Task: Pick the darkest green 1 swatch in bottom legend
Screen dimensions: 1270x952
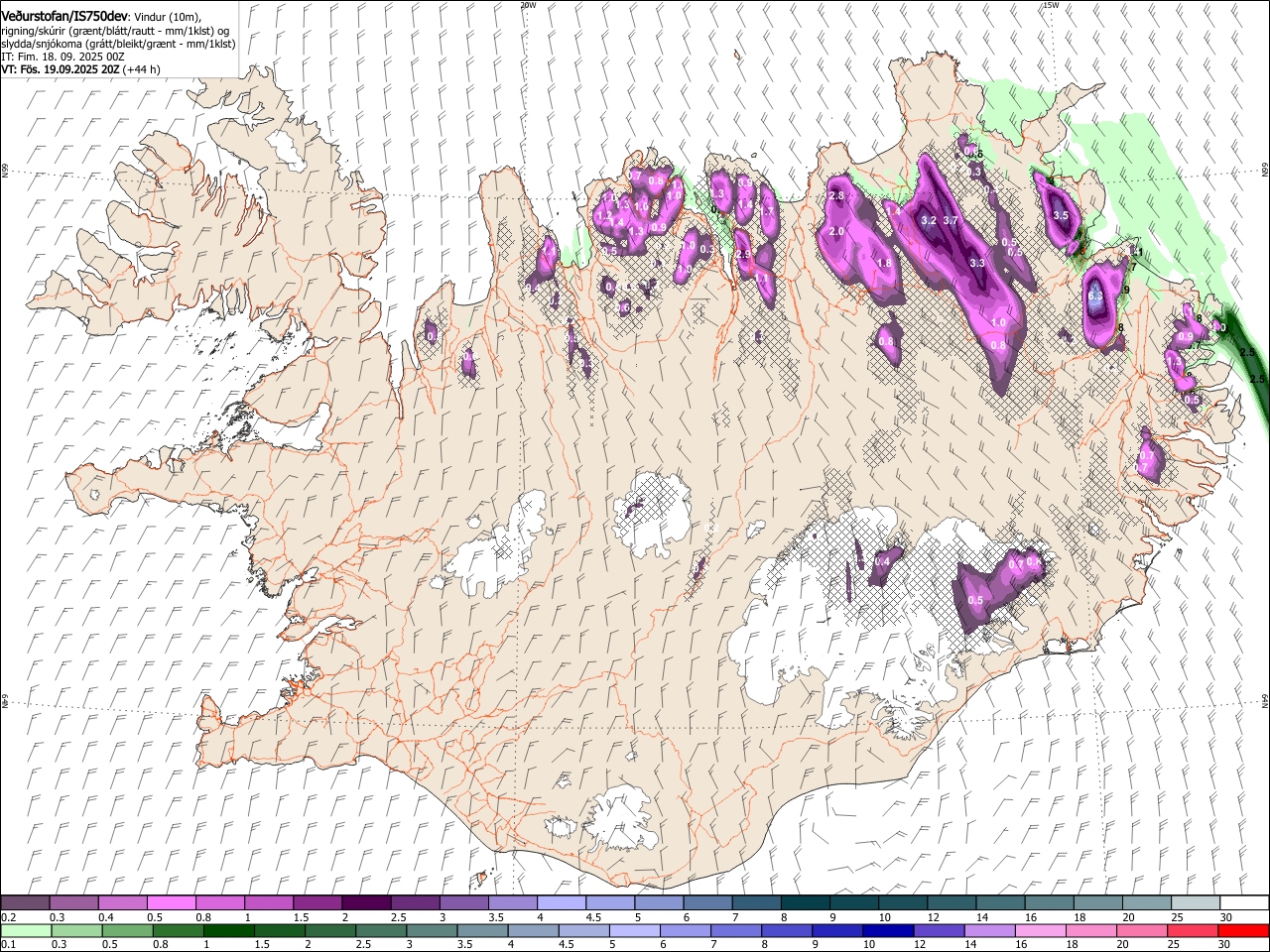Action: pos(229,930)
